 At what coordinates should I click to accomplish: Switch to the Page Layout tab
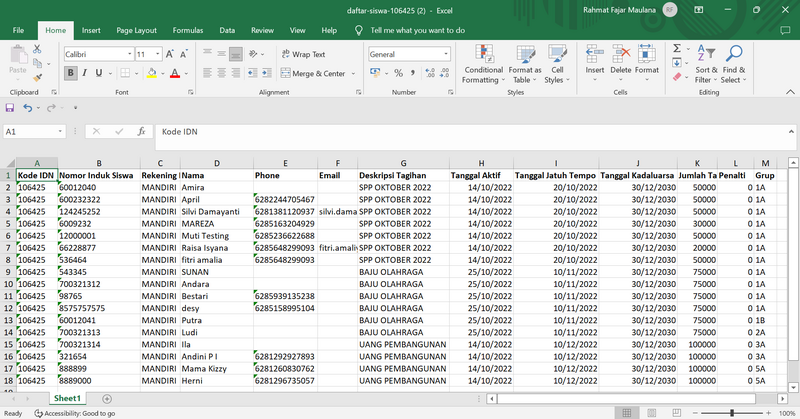(x=136, y=31)
